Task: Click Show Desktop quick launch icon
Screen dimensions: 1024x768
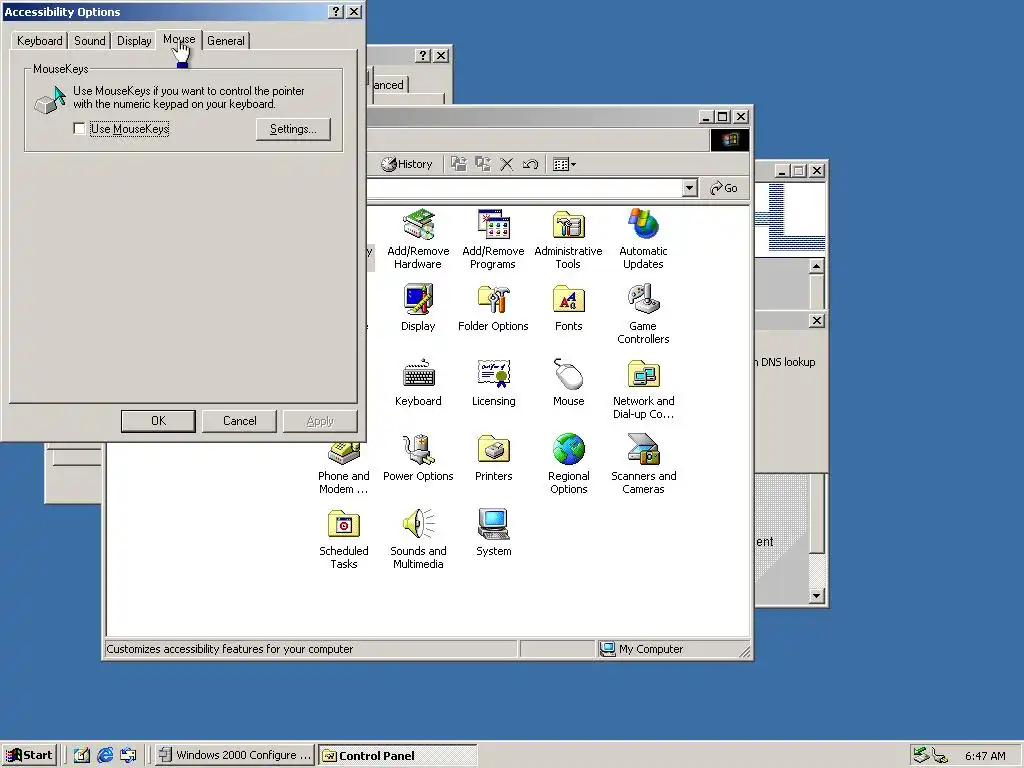Action: pyautogui.click(x=82, y=756)
